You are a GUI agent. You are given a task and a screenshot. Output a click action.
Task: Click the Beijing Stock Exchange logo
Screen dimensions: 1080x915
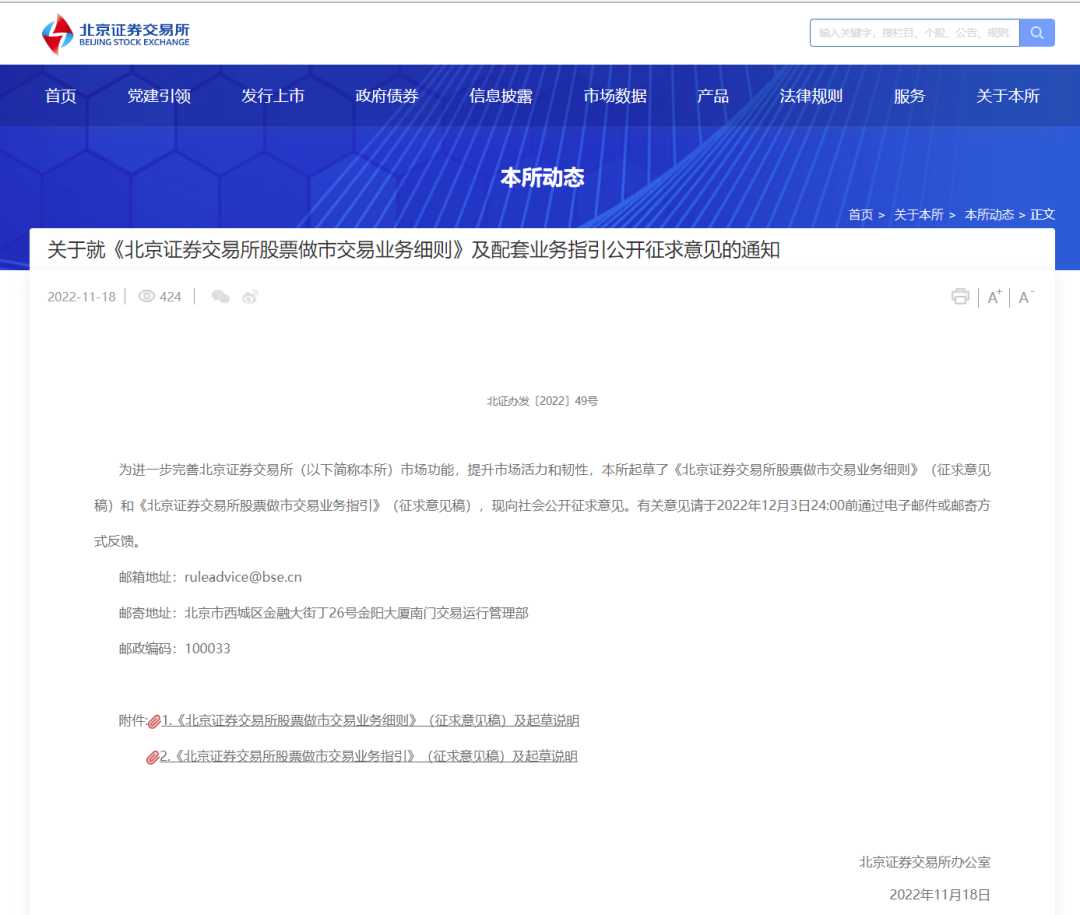point(116,34)
